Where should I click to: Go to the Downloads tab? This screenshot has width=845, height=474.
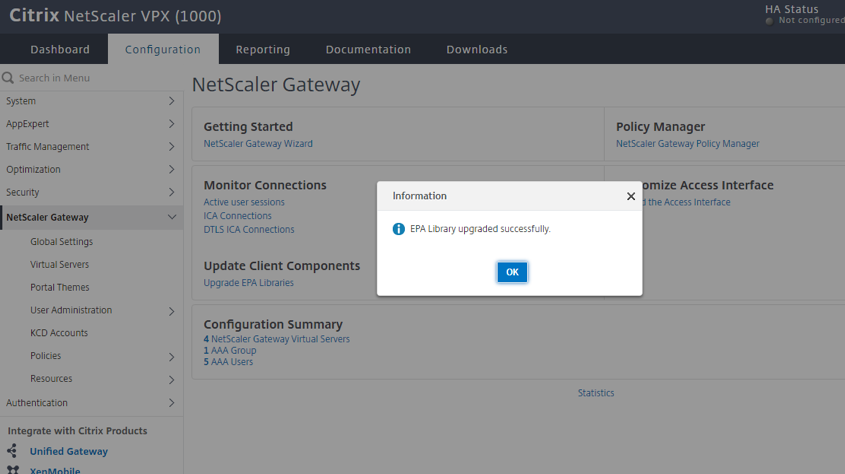click(477, 49)
